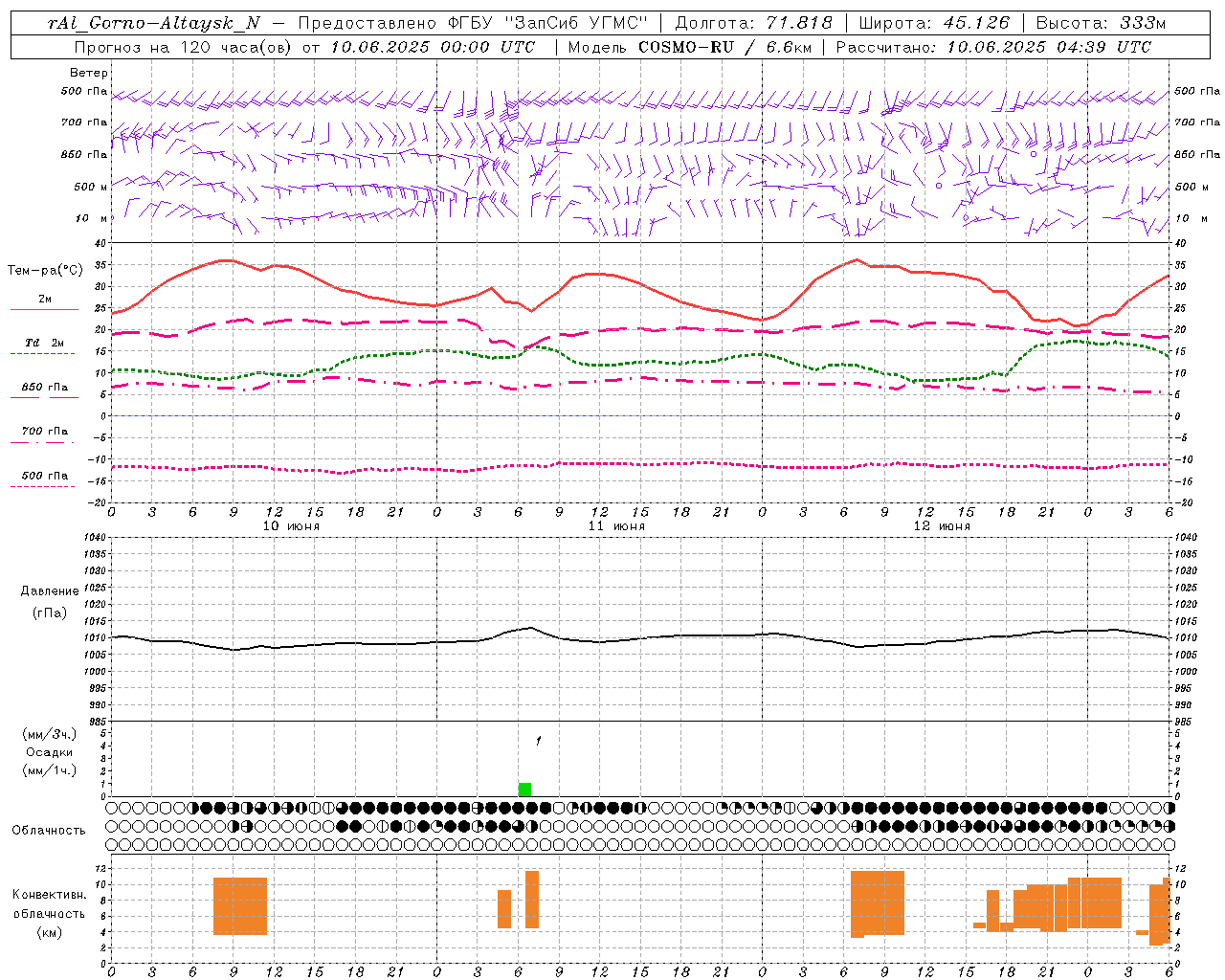Click the (мм/1ч.) precipitation unit label

50,770
